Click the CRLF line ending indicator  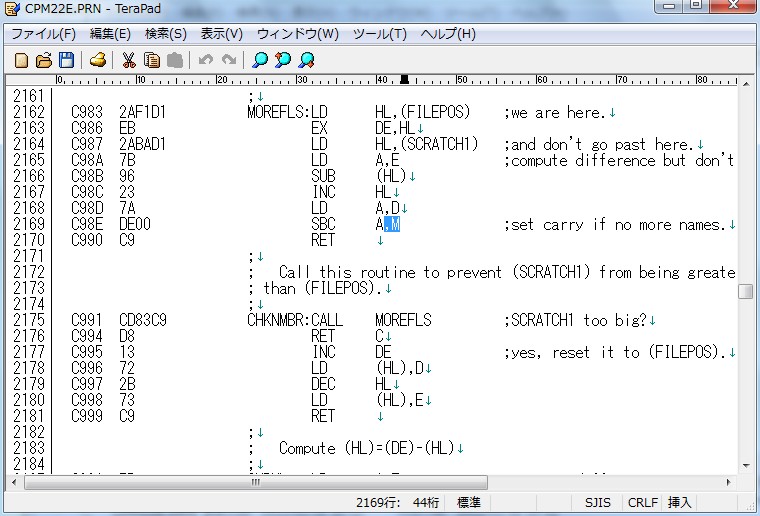click(x=643, y=502)
